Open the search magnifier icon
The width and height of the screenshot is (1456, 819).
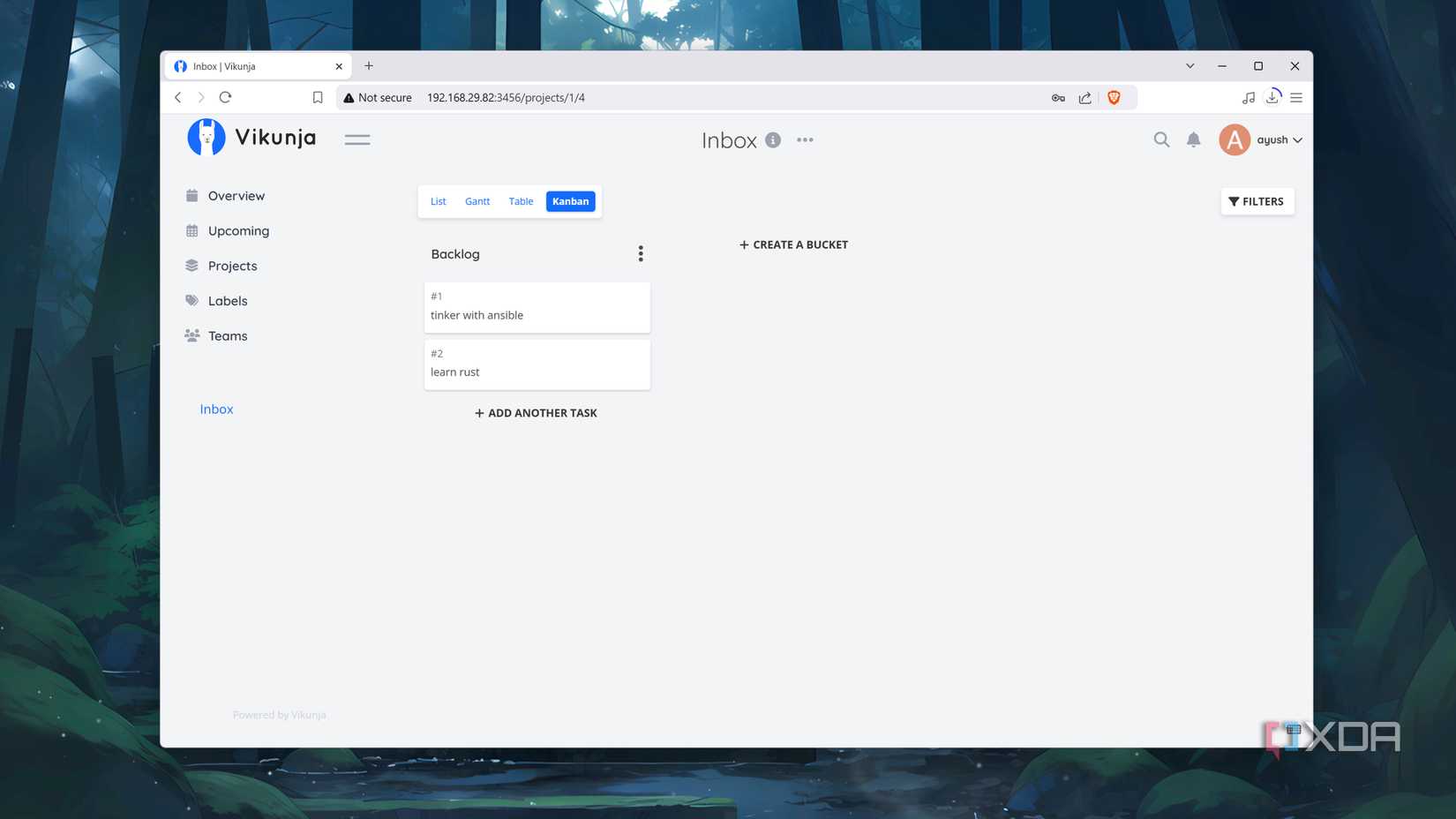pyautogui.click(x=1161, y=139)
